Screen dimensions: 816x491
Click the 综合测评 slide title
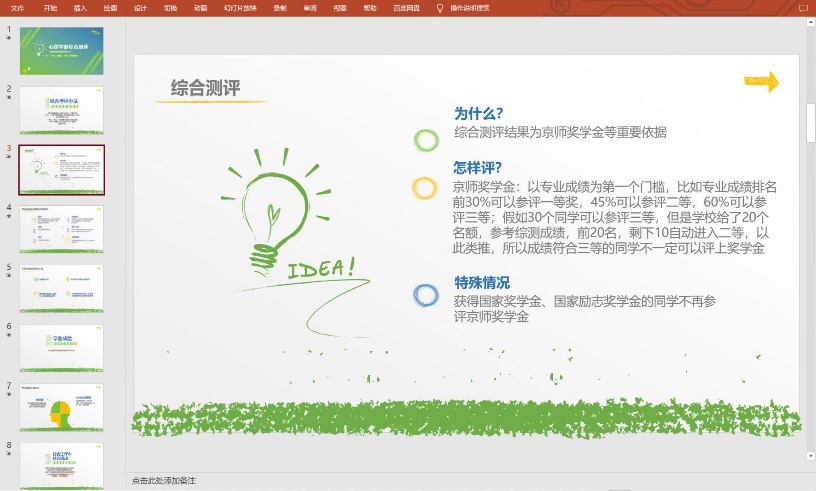pyautogui.click(x=206, y=88)
